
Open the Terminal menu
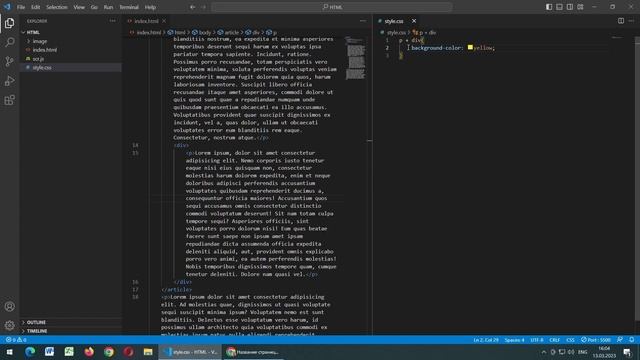point(129,7)
